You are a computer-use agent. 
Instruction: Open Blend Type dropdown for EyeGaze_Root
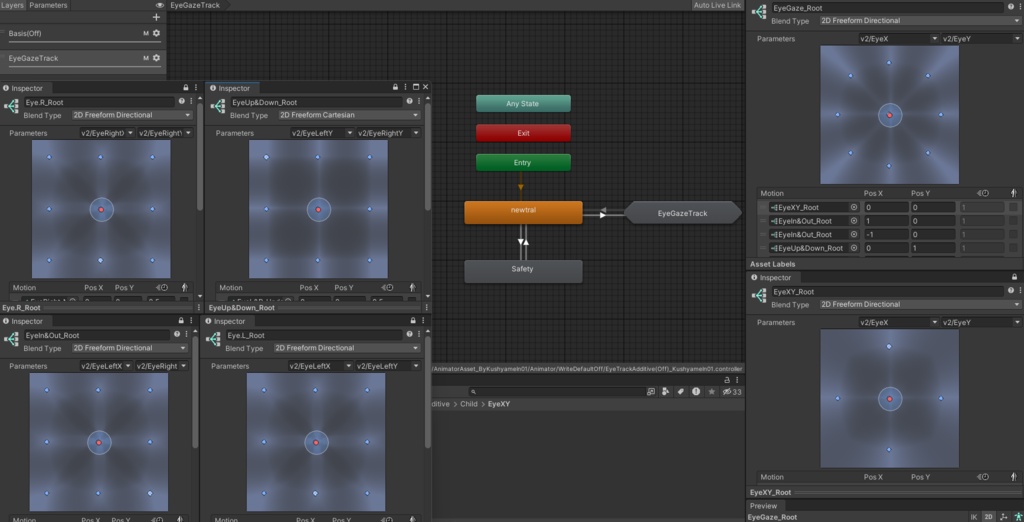(920, 21)
